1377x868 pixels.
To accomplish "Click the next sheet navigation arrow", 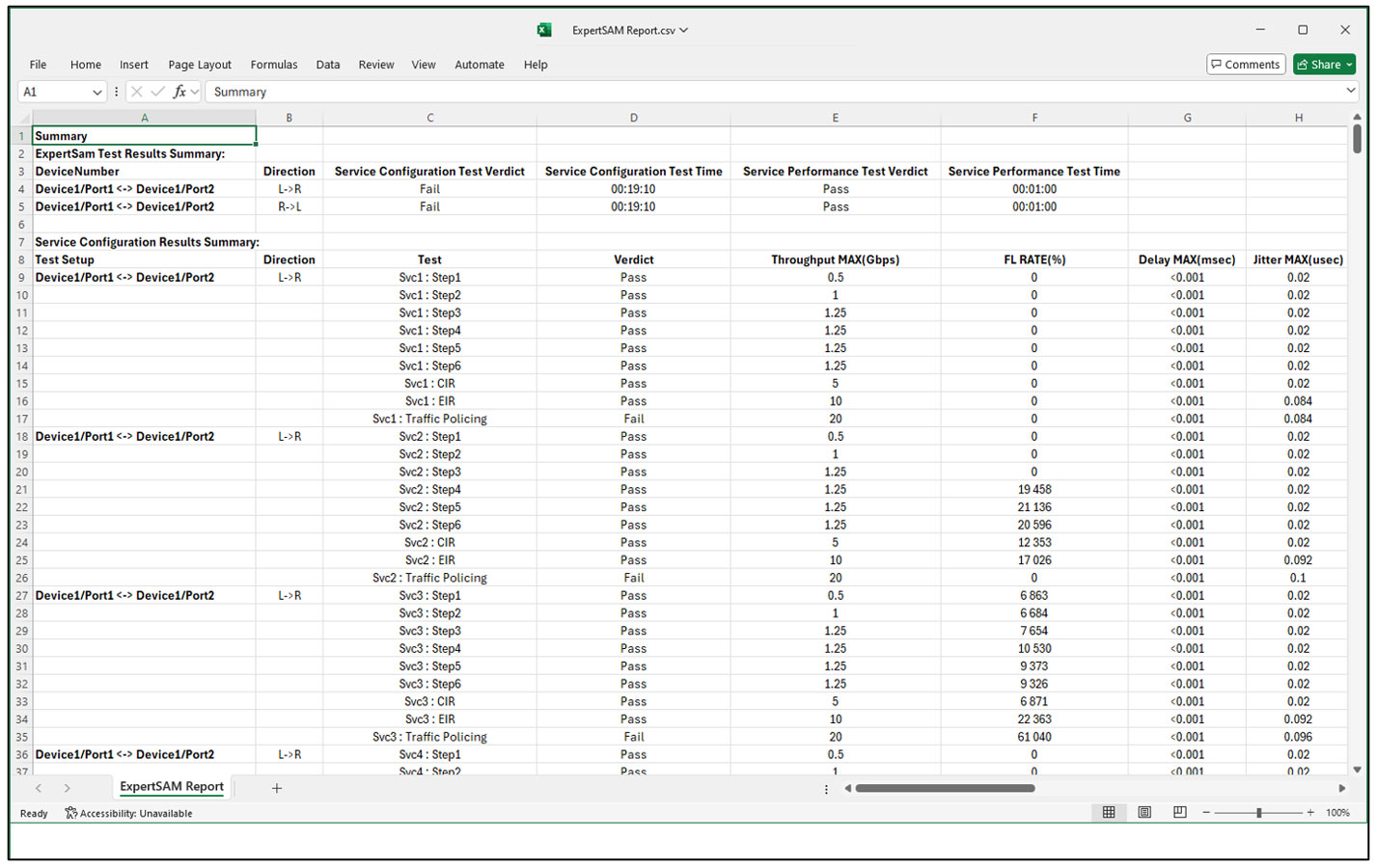I will (x=68, y=788).
